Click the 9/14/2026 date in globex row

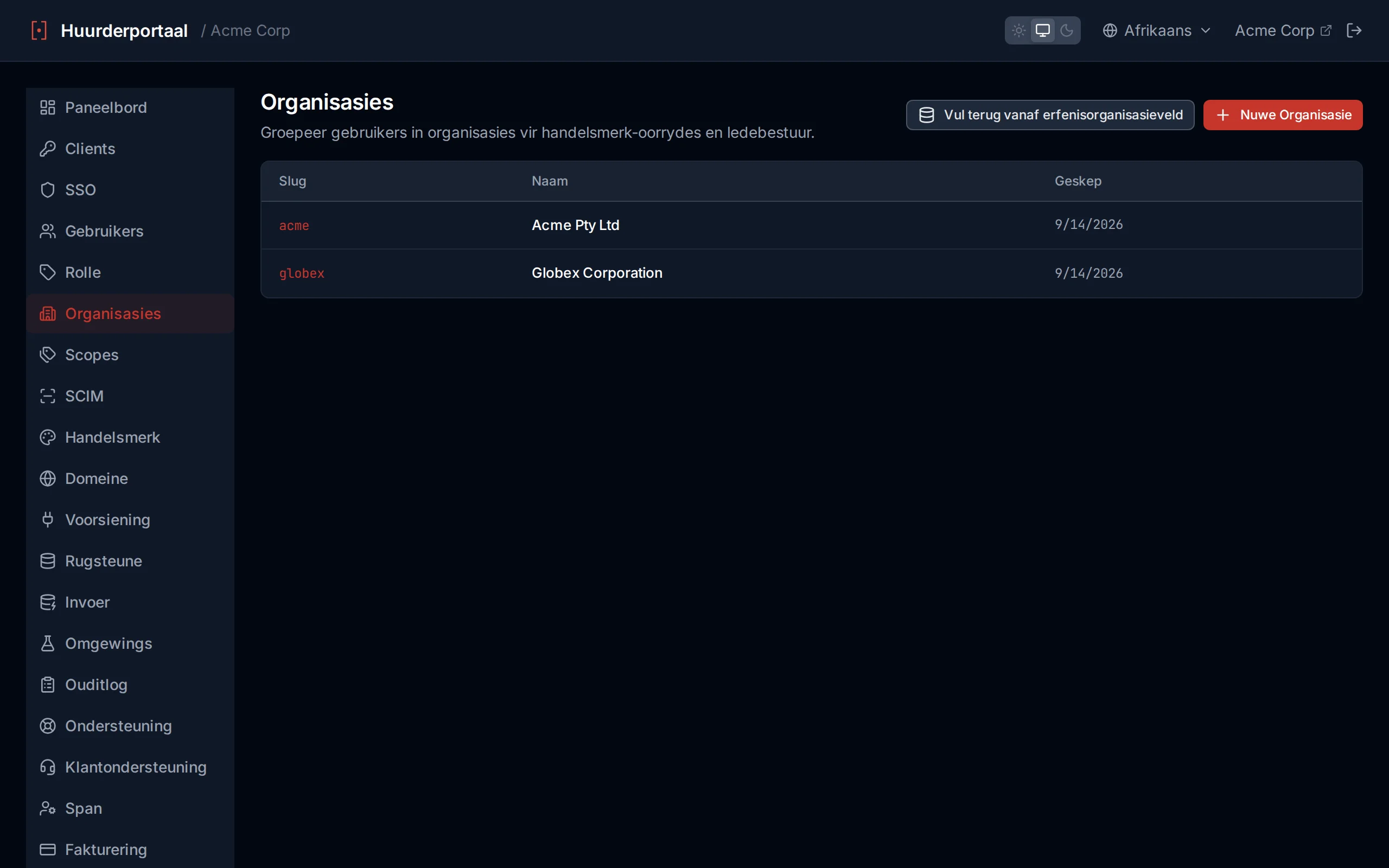(x=1088, y=273)
